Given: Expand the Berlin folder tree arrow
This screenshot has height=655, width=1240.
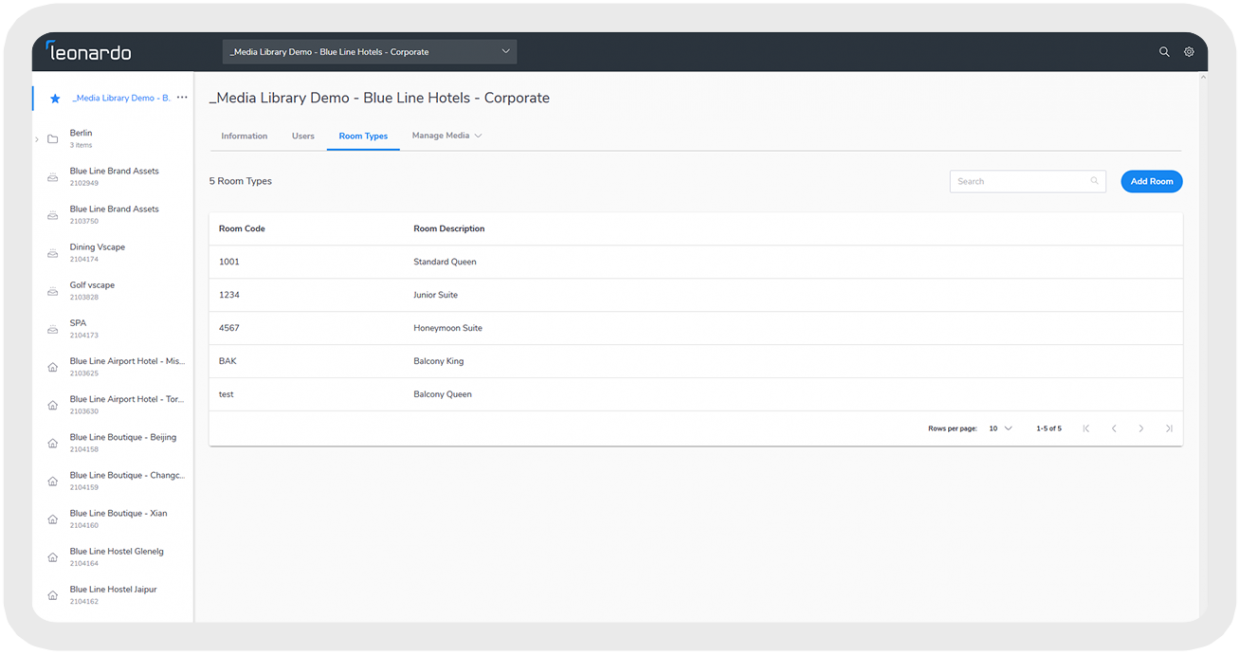Looking at the screenshot, I should coord(37,139).
